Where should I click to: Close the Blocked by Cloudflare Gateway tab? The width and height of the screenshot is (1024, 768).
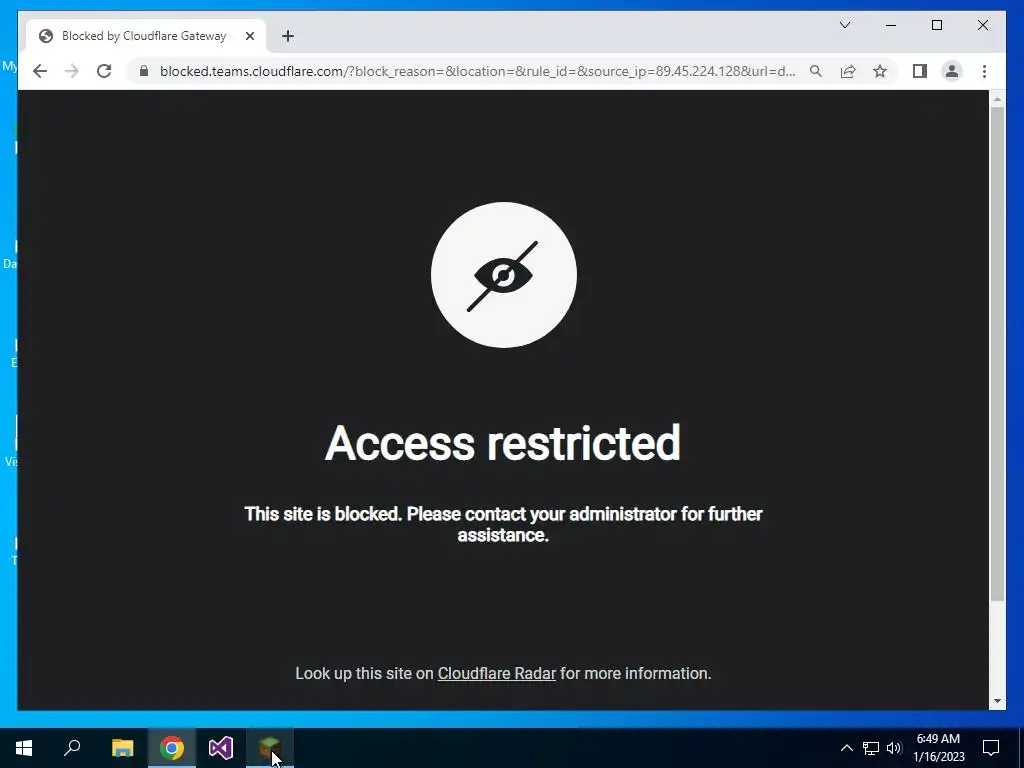coord(249,37)
